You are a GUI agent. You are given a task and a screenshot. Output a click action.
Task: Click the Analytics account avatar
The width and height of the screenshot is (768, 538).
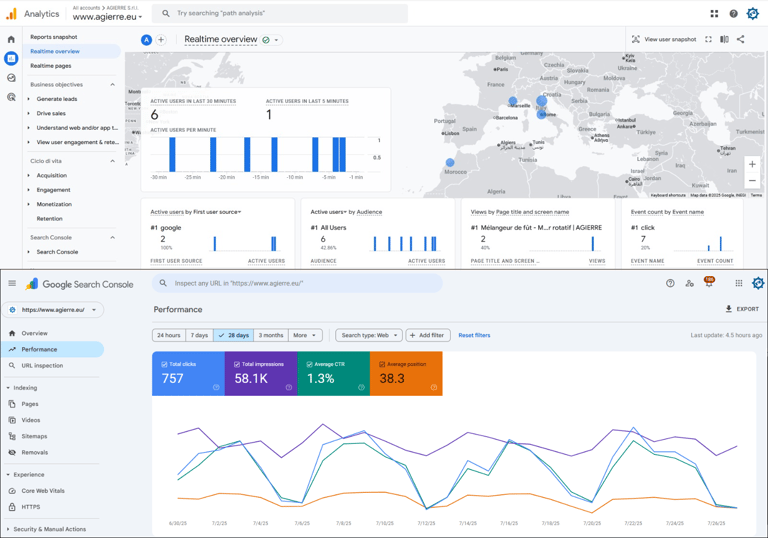[753, 13]
